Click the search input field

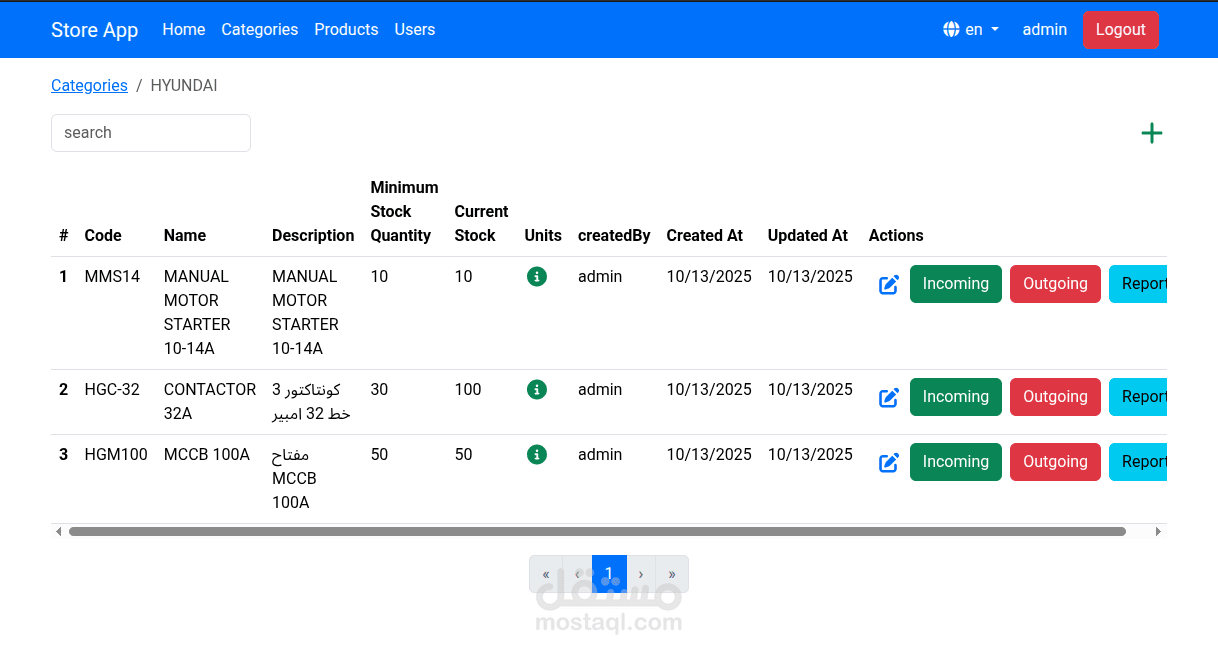[151, 133]
